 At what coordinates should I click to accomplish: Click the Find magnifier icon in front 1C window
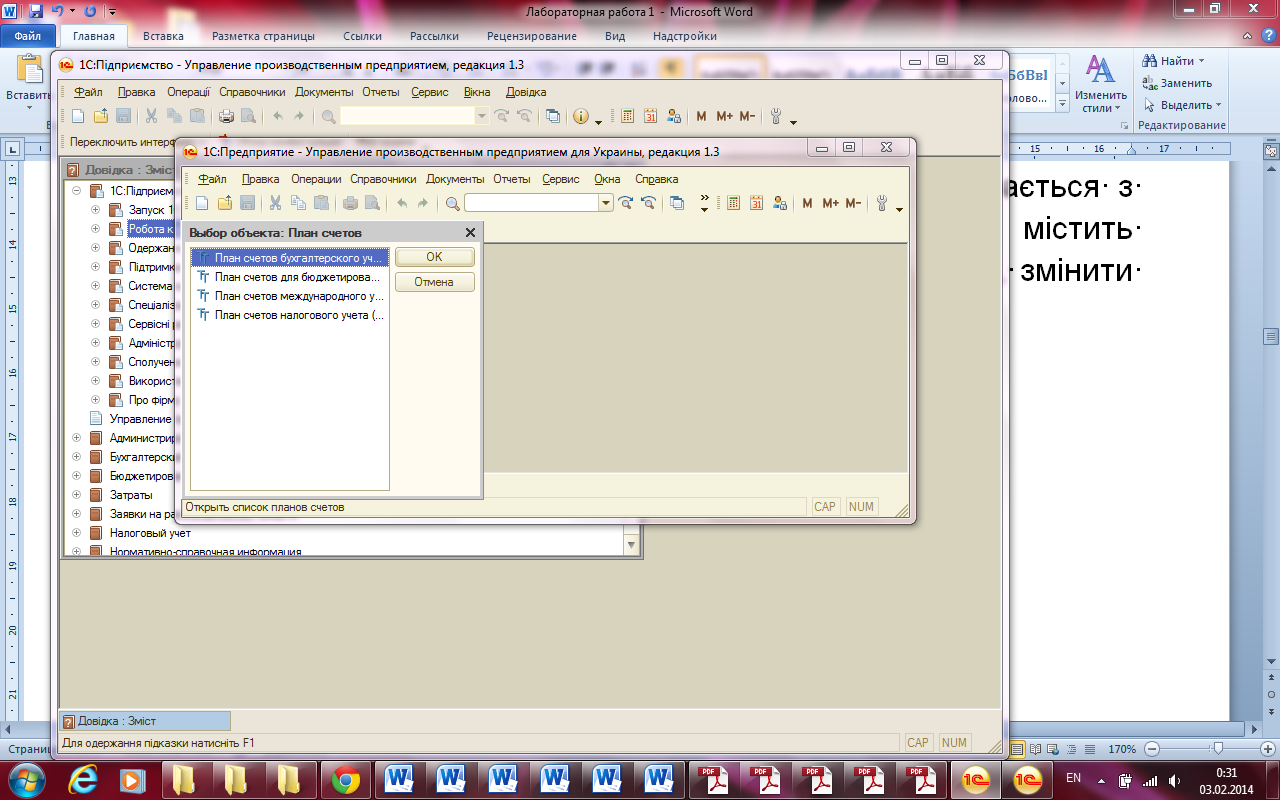[x=452, y=203]
